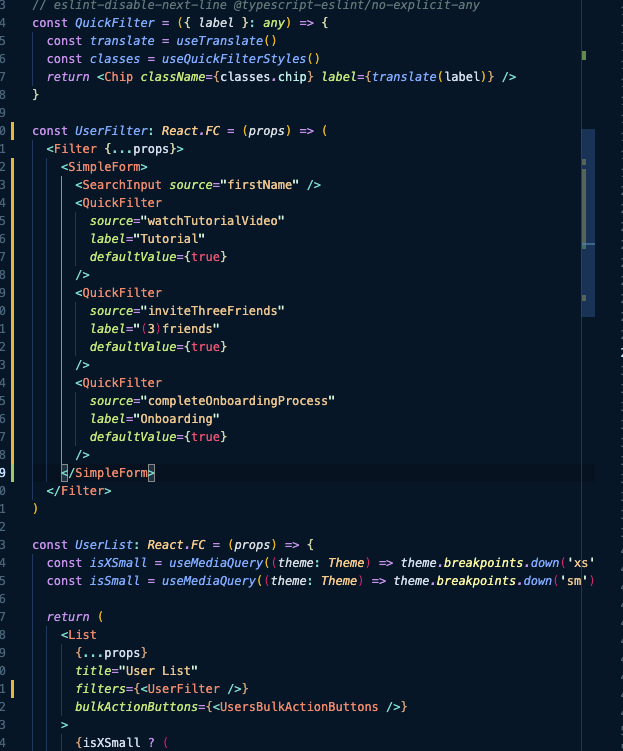Click UserList name in const declaration
Screen dimensions: 623x751
(x=104, y=545)
